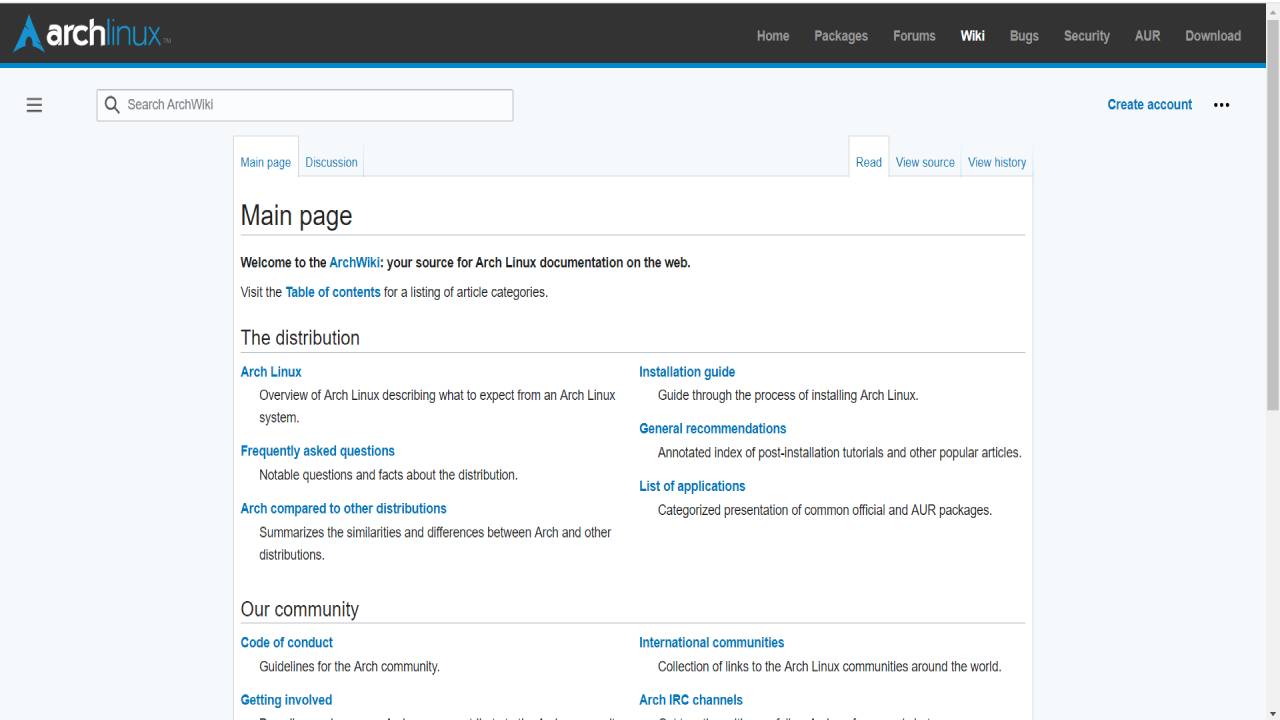Open List of applications link
The image size is (1280, 720).
tap(692, 487)
